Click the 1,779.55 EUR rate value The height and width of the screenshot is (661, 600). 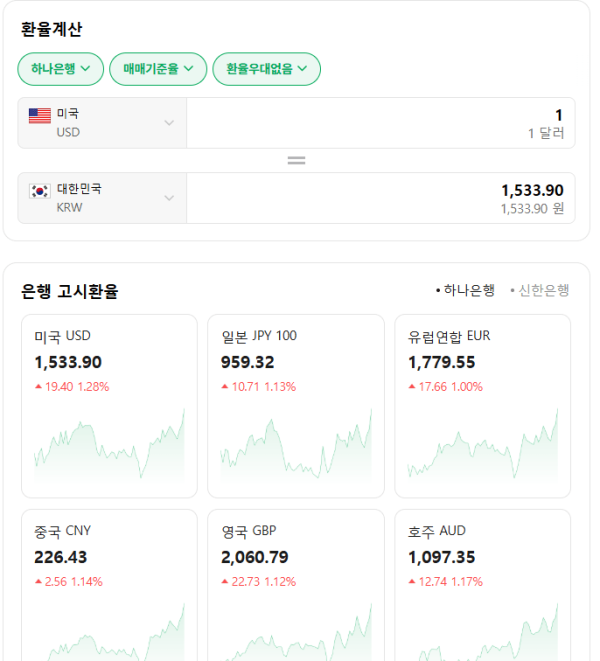441,363
